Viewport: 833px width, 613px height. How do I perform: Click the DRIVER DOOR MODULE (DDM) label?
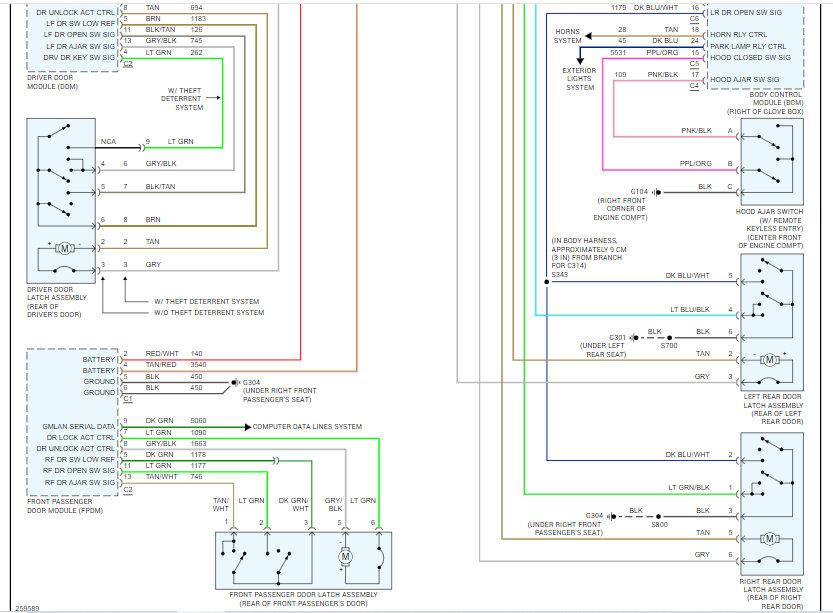tap(52, 82)
